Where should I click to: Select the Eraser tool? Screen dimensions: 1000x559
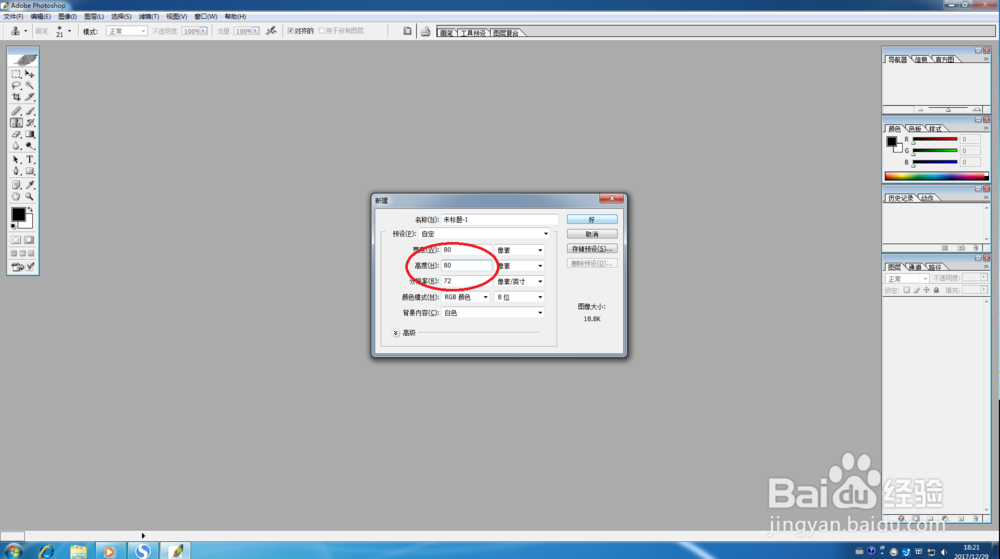16,134
